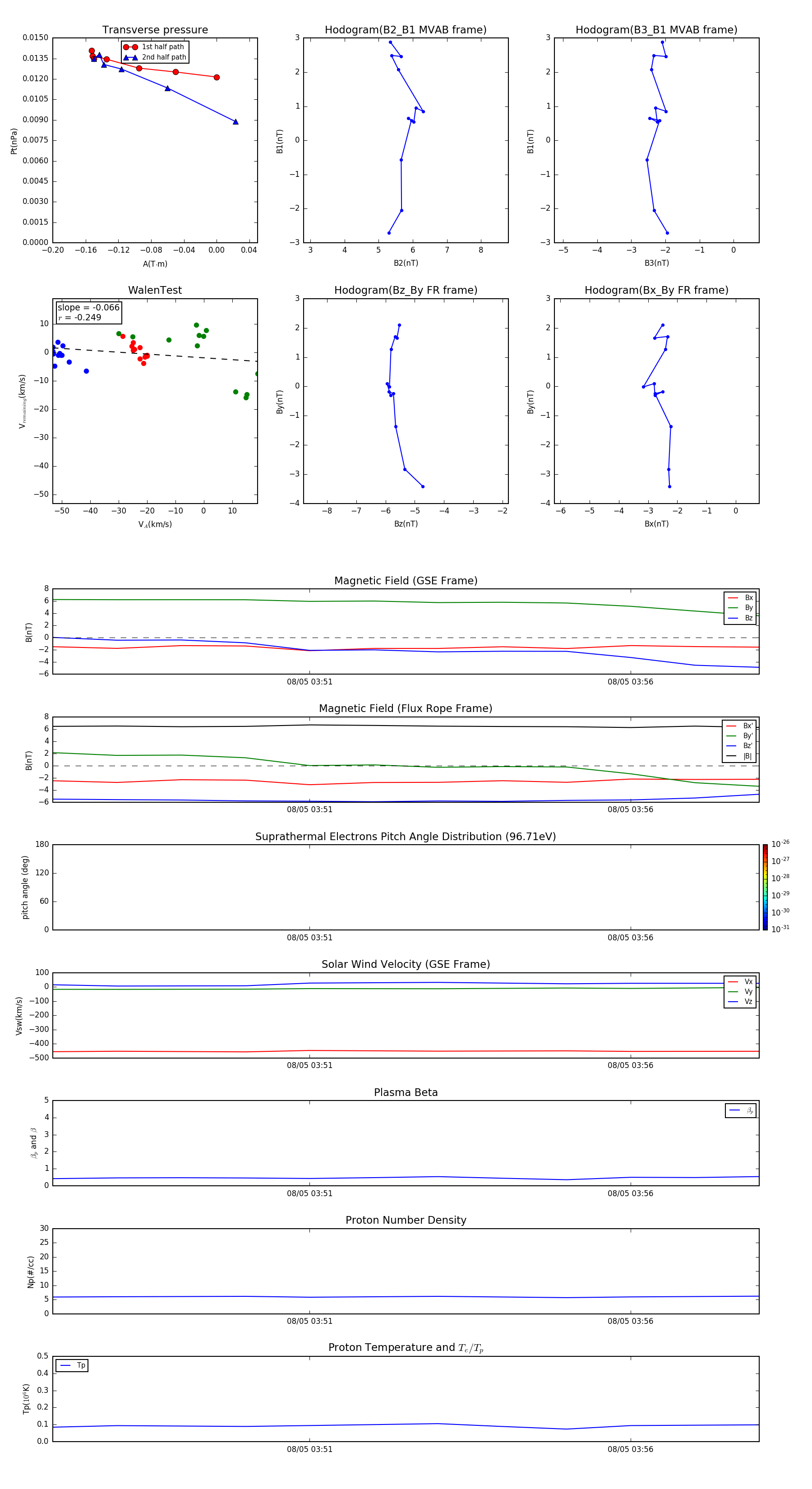Click the 'Hodogram(B2_B1 MVAB frame)' title
Viewport: 812px width, 1489px height.
point(406,29)
